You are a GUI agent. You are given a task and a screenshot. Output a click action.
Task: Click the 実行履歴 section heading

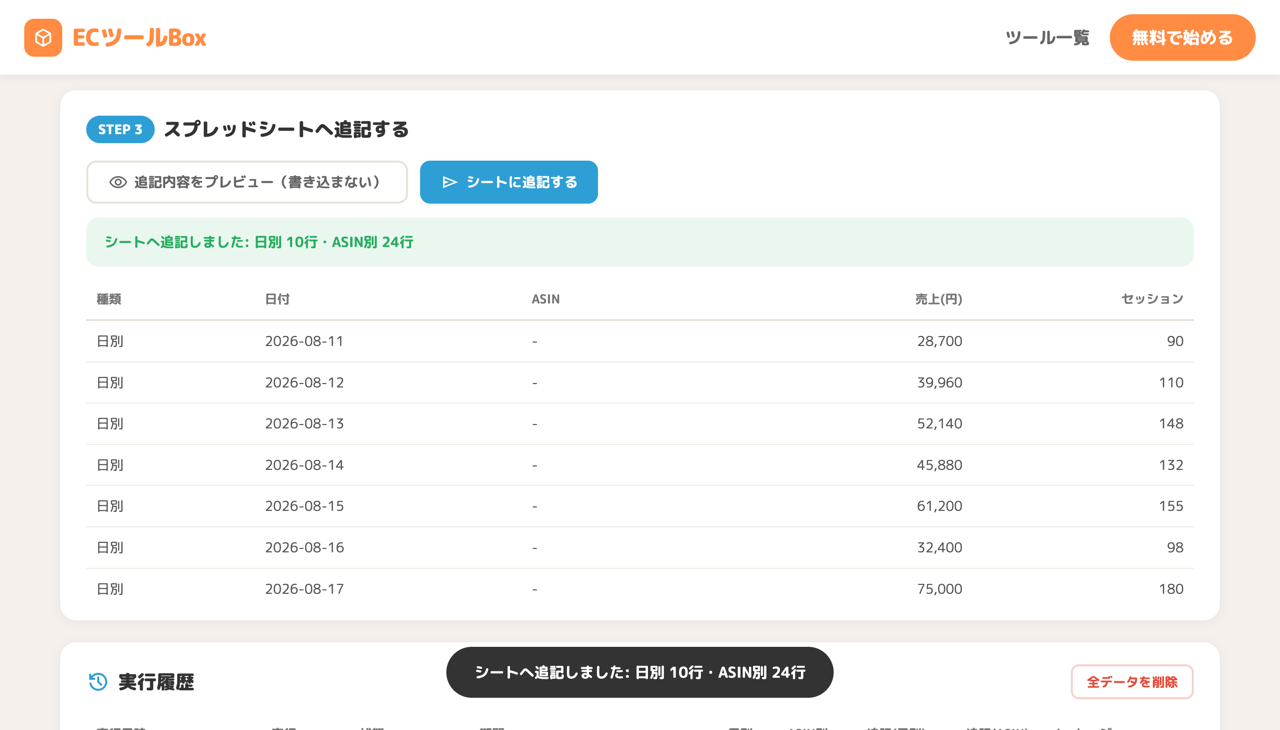point(156,682)
